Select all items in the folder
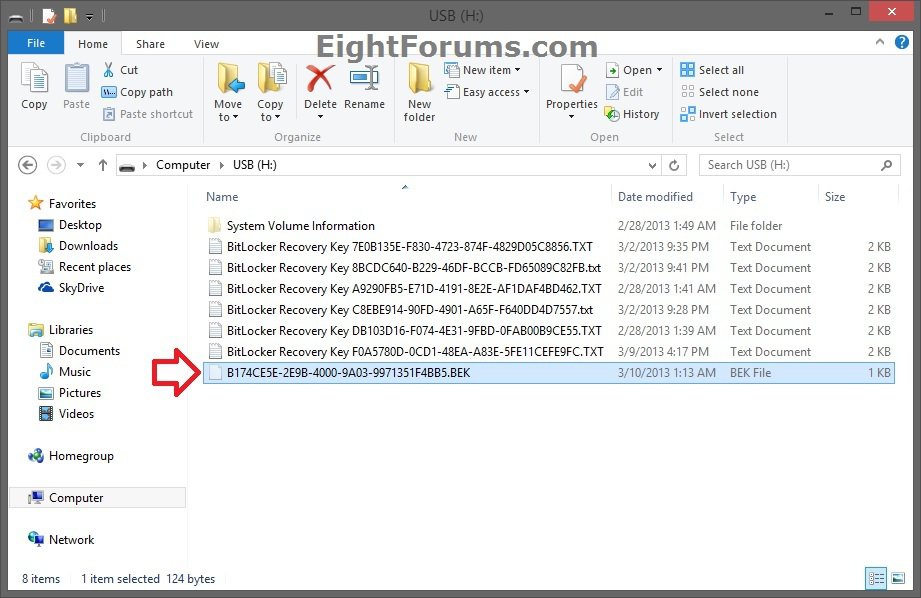 (x=718, y=69)
